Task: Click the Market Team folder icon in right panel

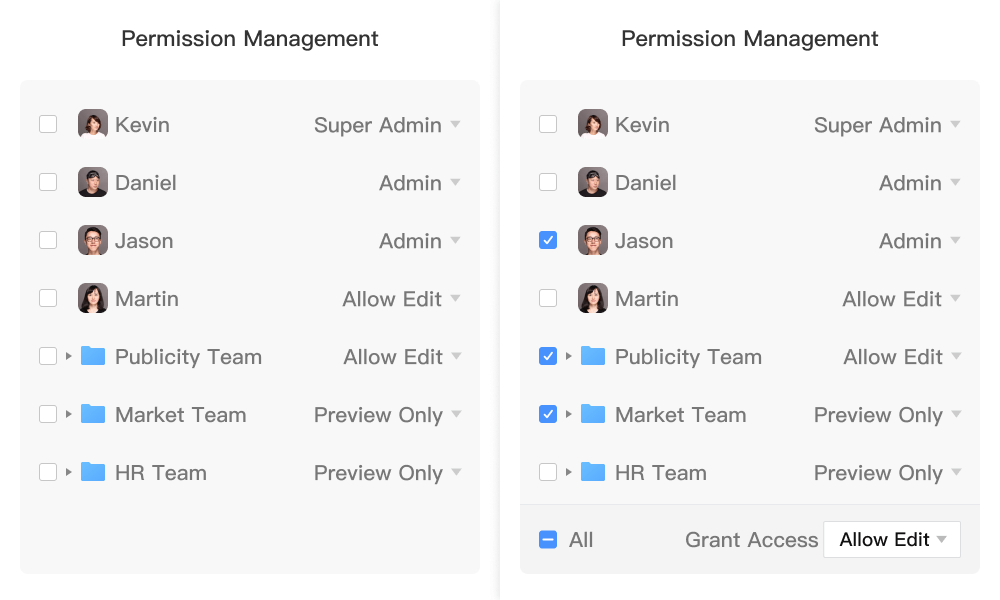Action: click(593, 414)
